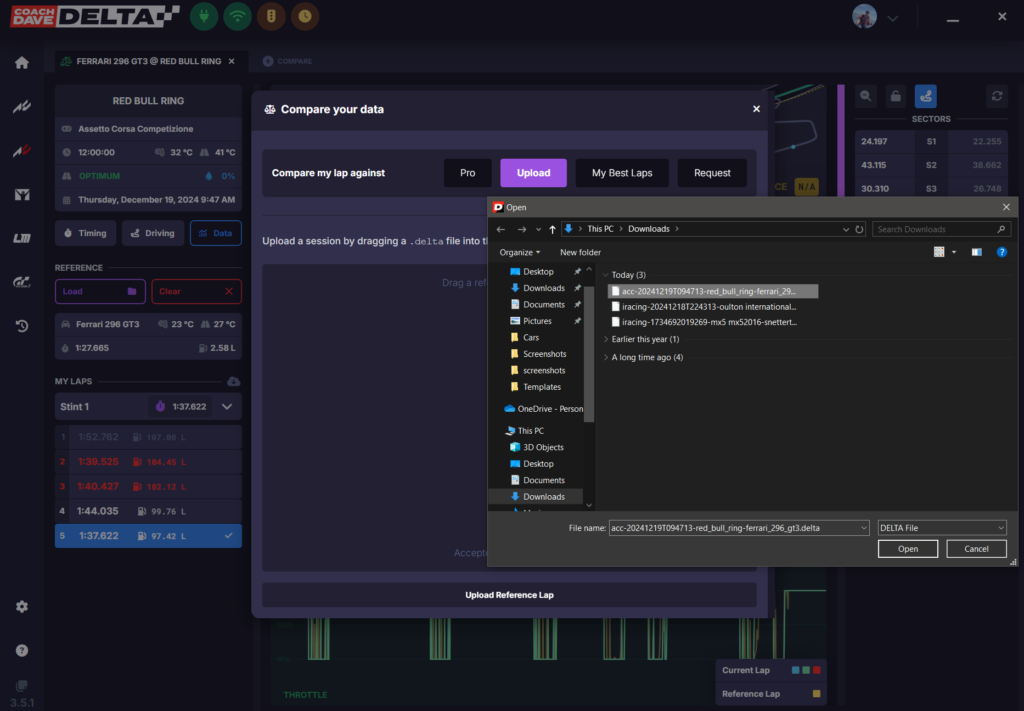Screen dimensions: 1024x711
Task: Select the highlighted driver-view icon above Sectors
Action: 925,97
